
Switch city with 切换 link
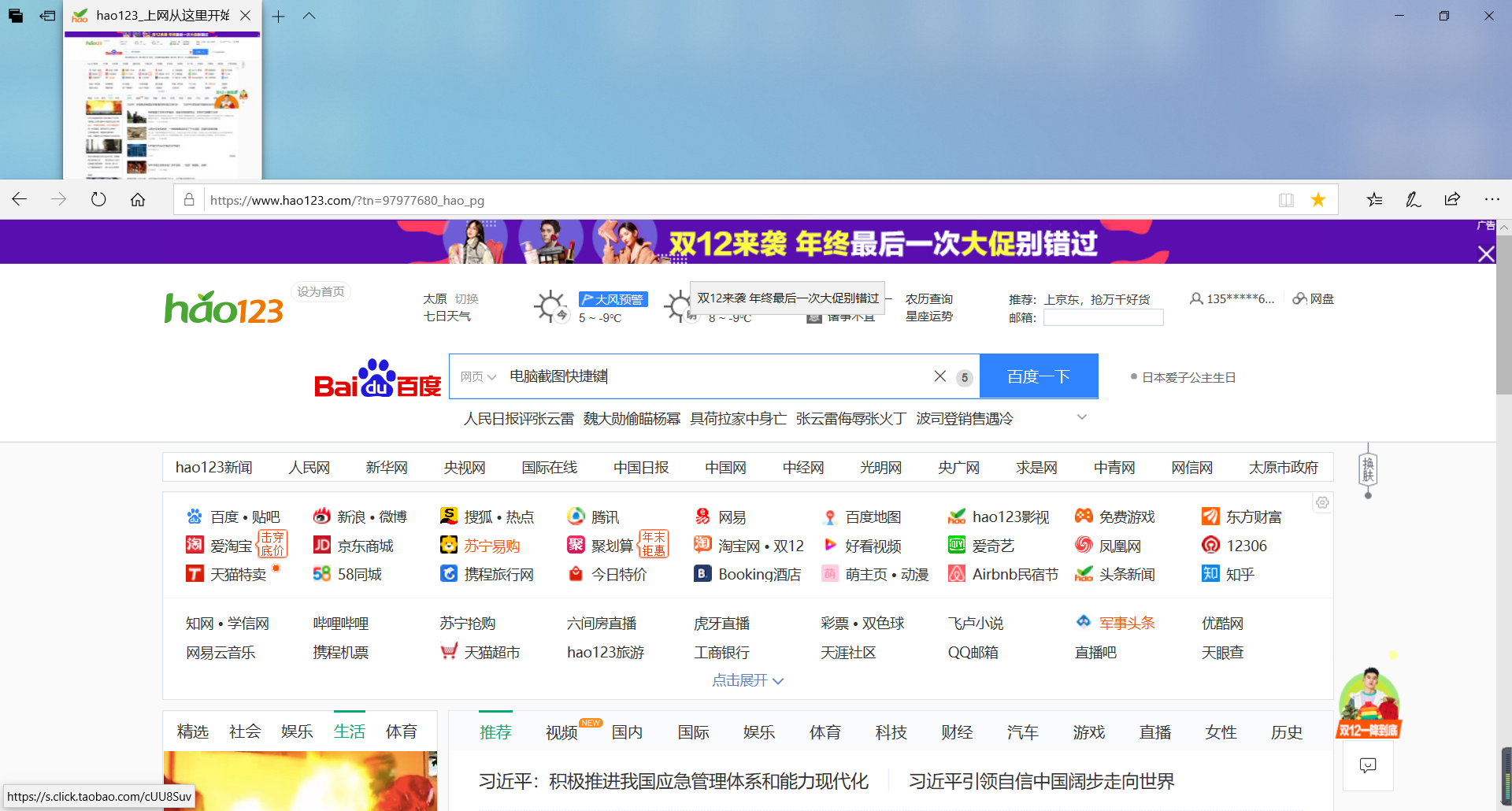[x=466, y=298]
